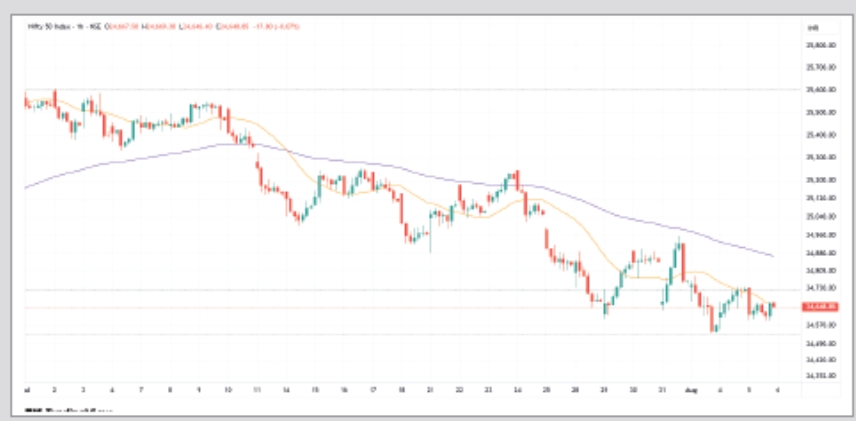Image resolution: width=856 pixels, height=421 pixels.
Task: Click the watermark text at bottom left
Action: coord(65,410)
